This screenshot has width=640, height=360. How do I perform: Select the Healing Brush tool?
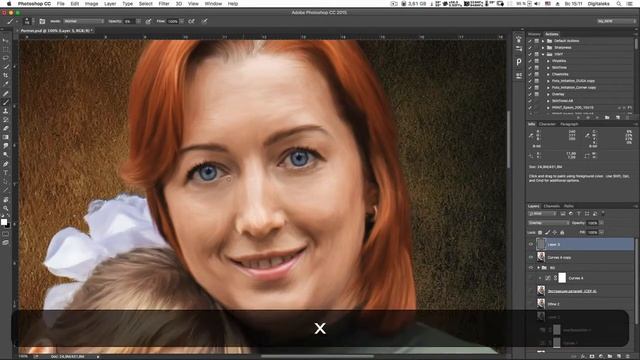point(5,93)
